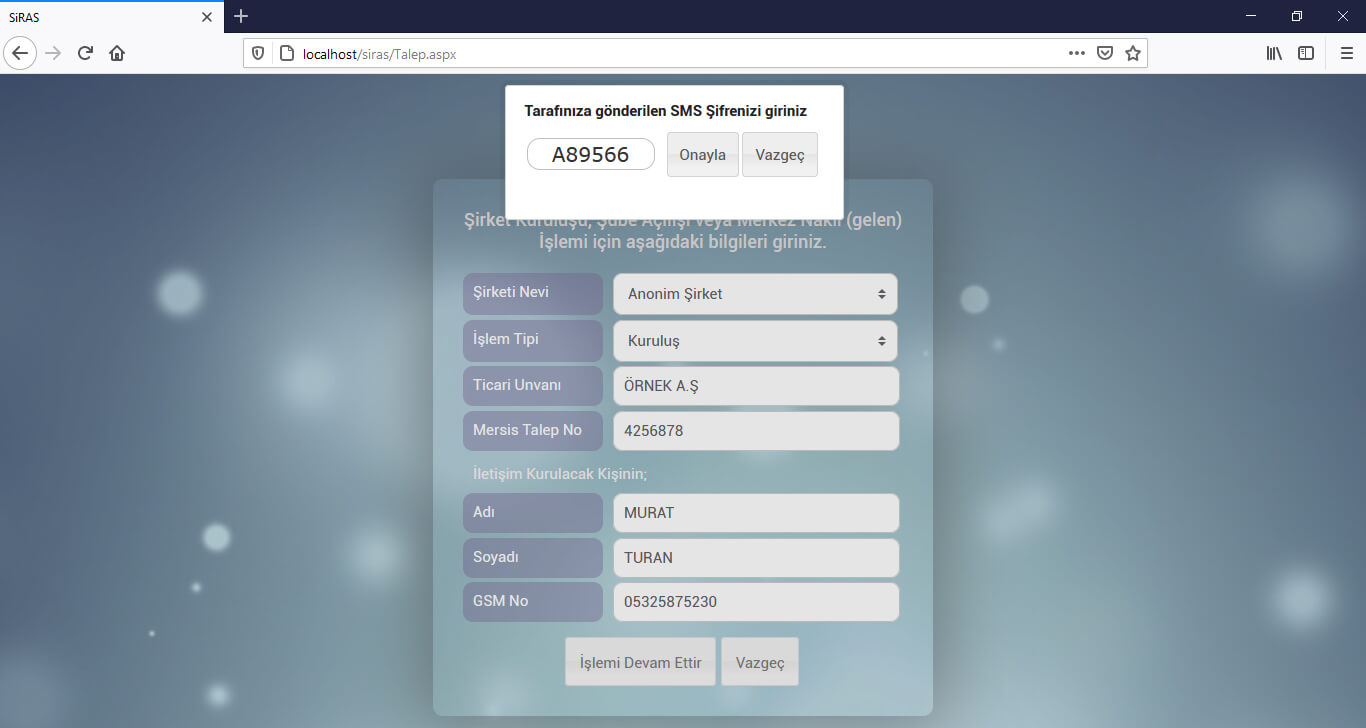Viewport: 1366px width, 728px height.
Task: Toggle the sidebar view icon
Action: 1305,53
